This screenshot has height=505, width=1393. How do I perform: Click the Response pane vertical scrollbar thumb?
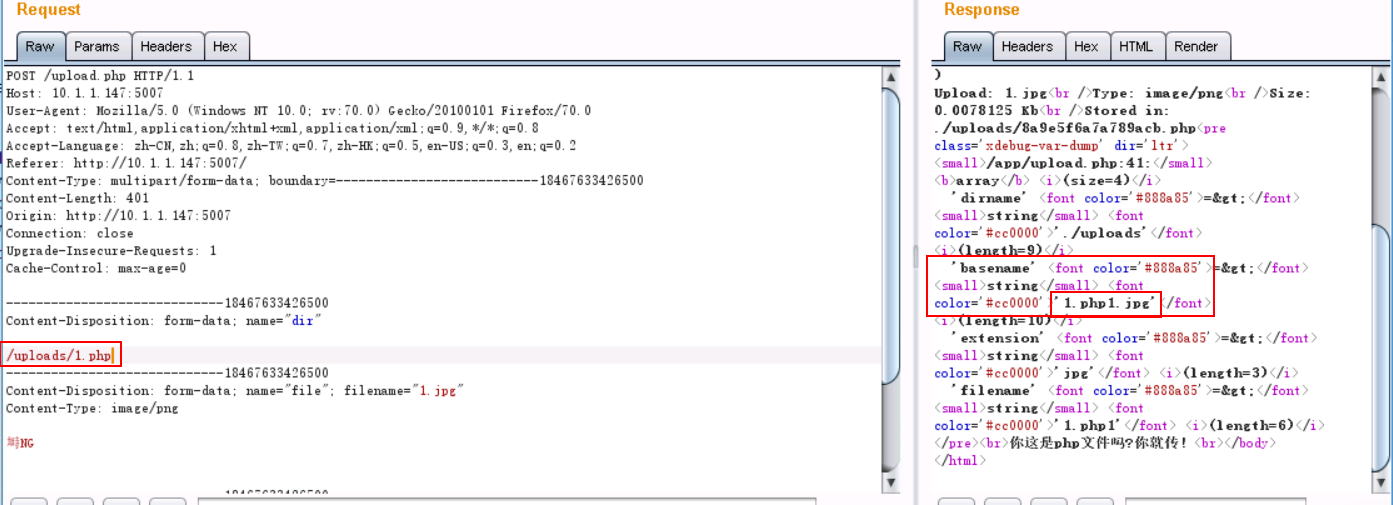coord(1380,348)
